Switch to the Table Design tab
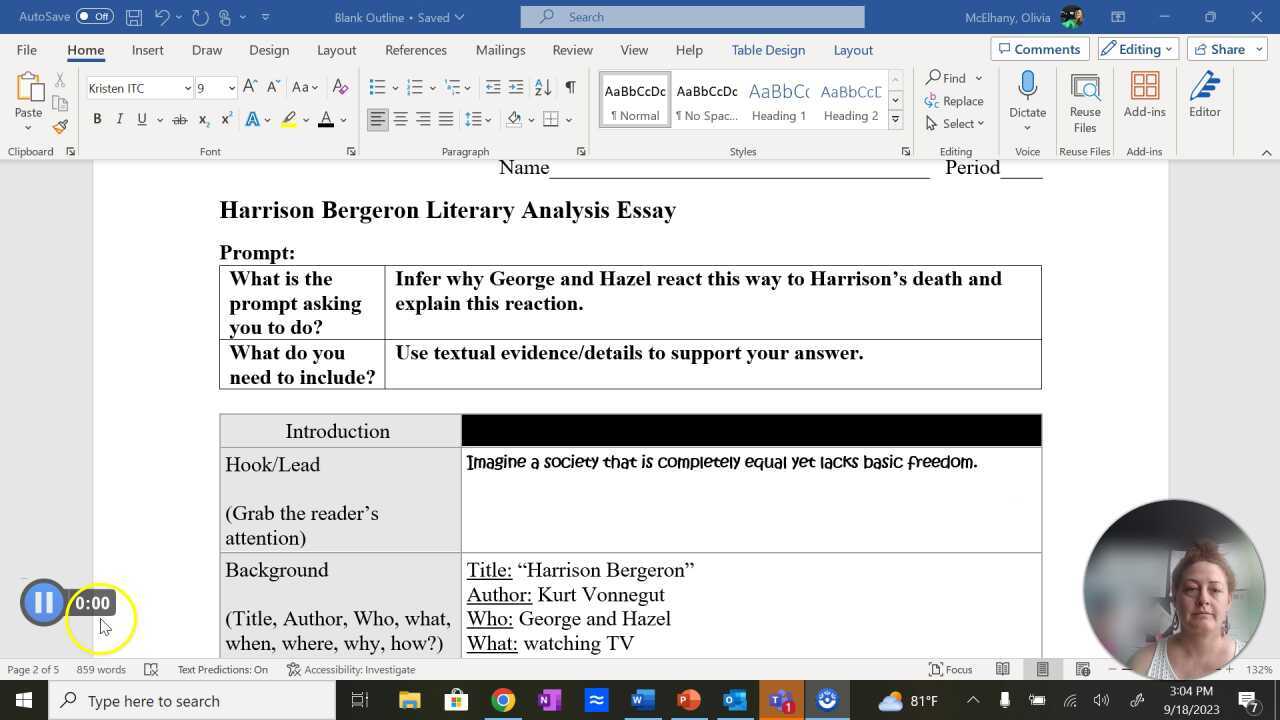Image resolution: width=1280 pixels, height=720 pixels. point(767,50)
